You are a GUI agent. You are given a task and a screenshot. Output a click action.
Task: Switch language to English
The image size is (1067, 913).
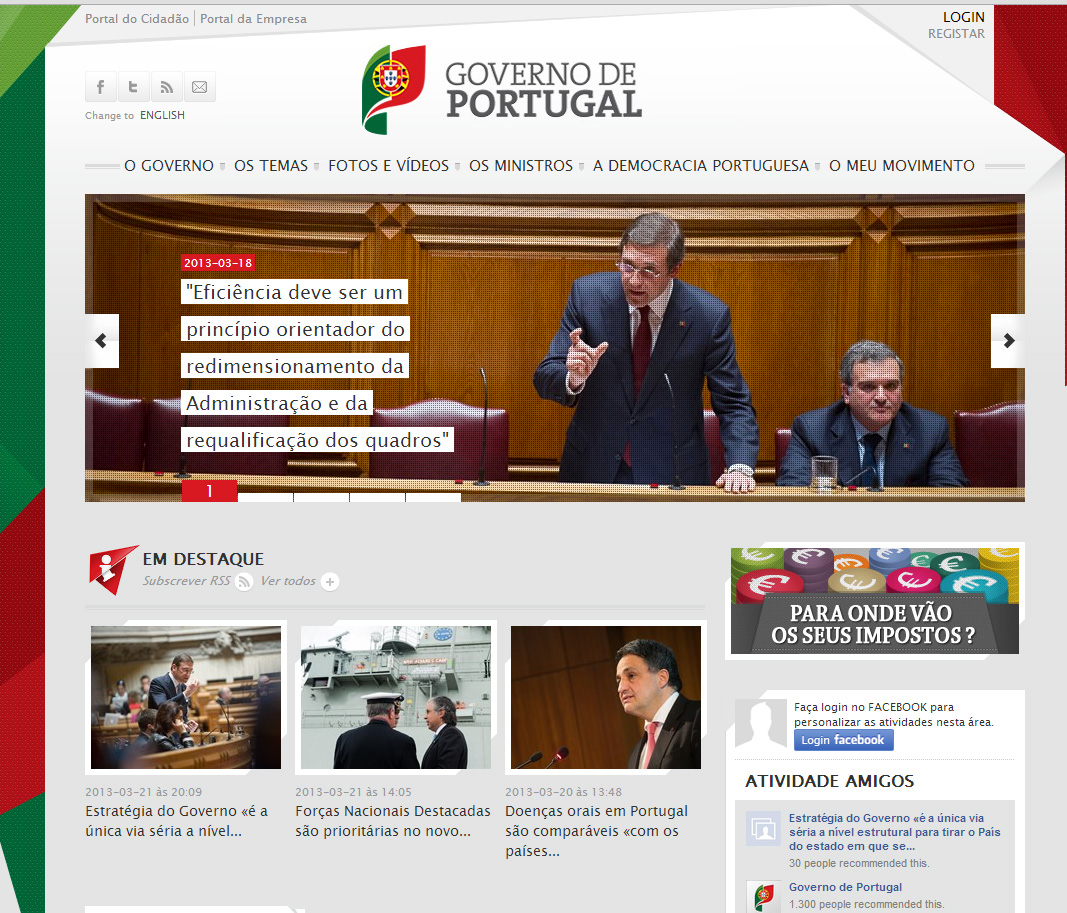(x=162, y=115)
